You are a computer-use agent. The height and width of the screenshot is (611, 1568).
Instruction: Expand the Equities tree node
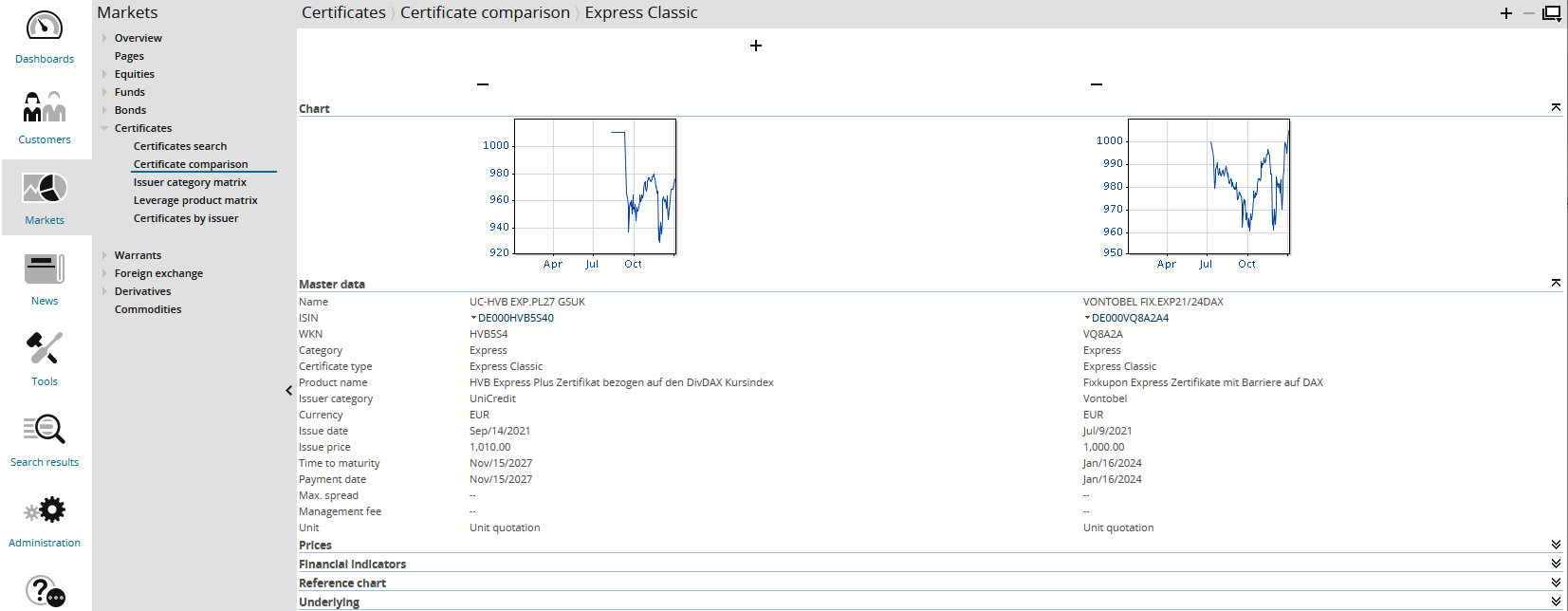click(x=104, y=74)
